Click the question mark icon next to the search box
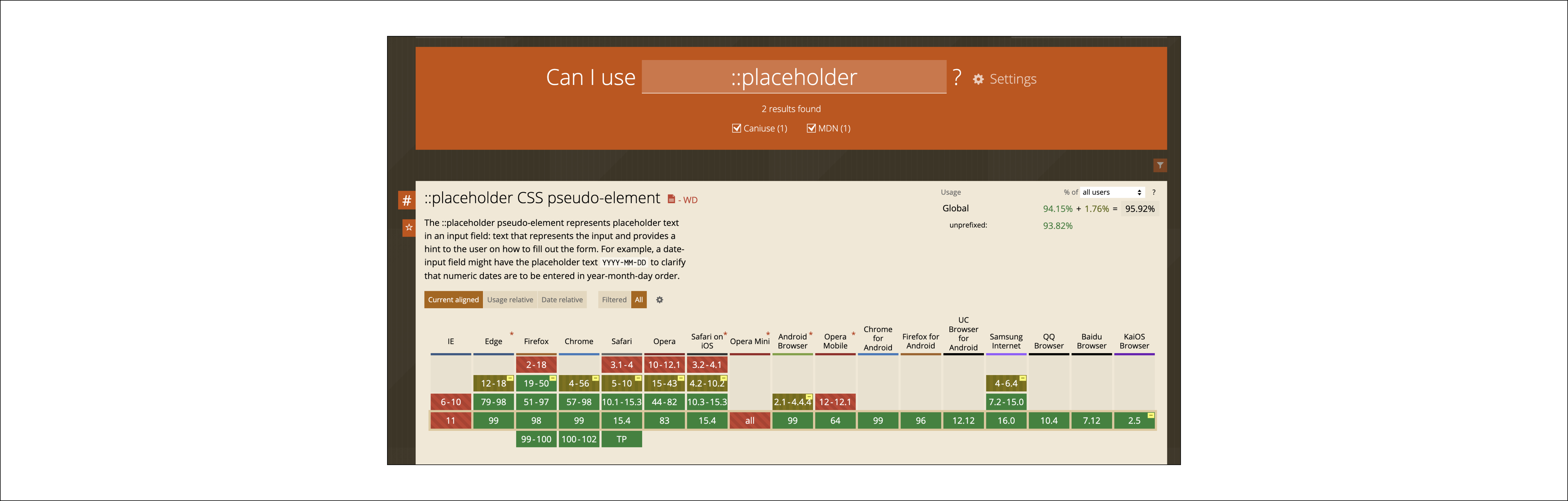The image size is (1568, 501). point(958,77)
